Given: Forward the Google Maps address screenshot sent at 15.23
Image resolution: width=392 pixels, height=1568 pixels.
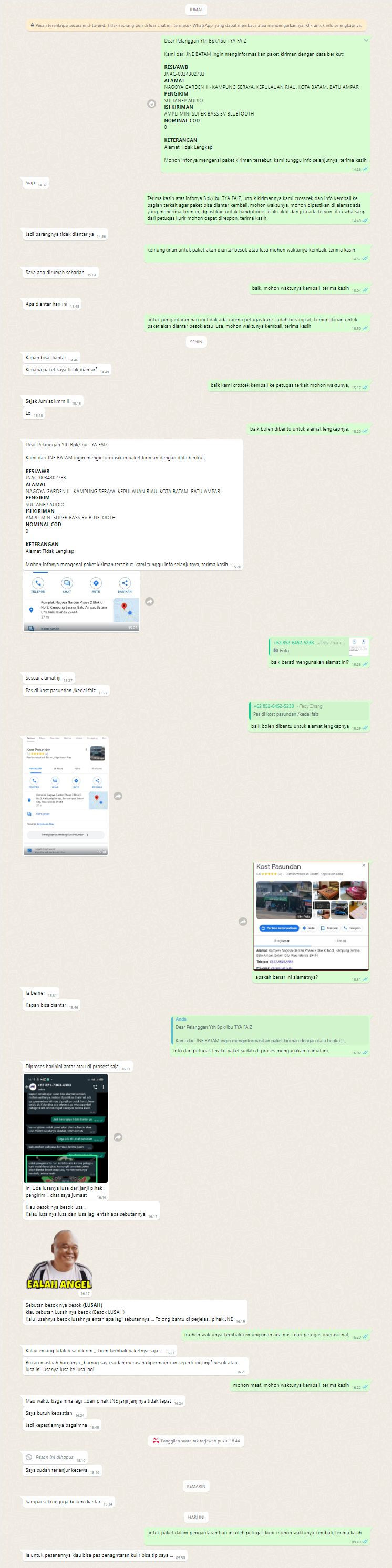Looking at the screenshot, I should click(x=149, y=601).
